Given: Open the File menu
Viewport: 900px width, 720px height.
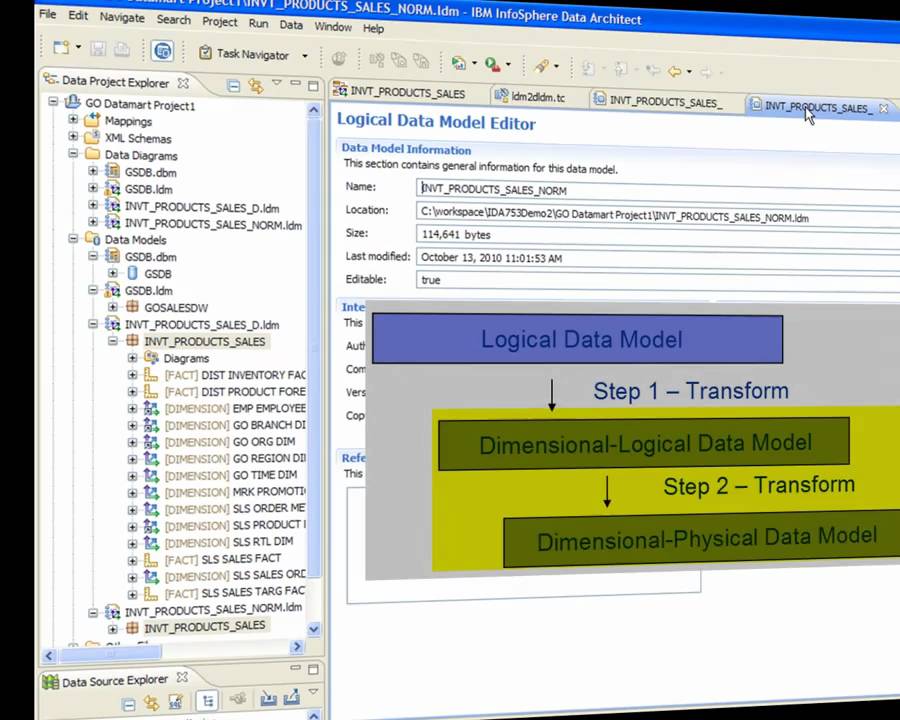Looking at the screenshot, I should (x=48, y=14).
